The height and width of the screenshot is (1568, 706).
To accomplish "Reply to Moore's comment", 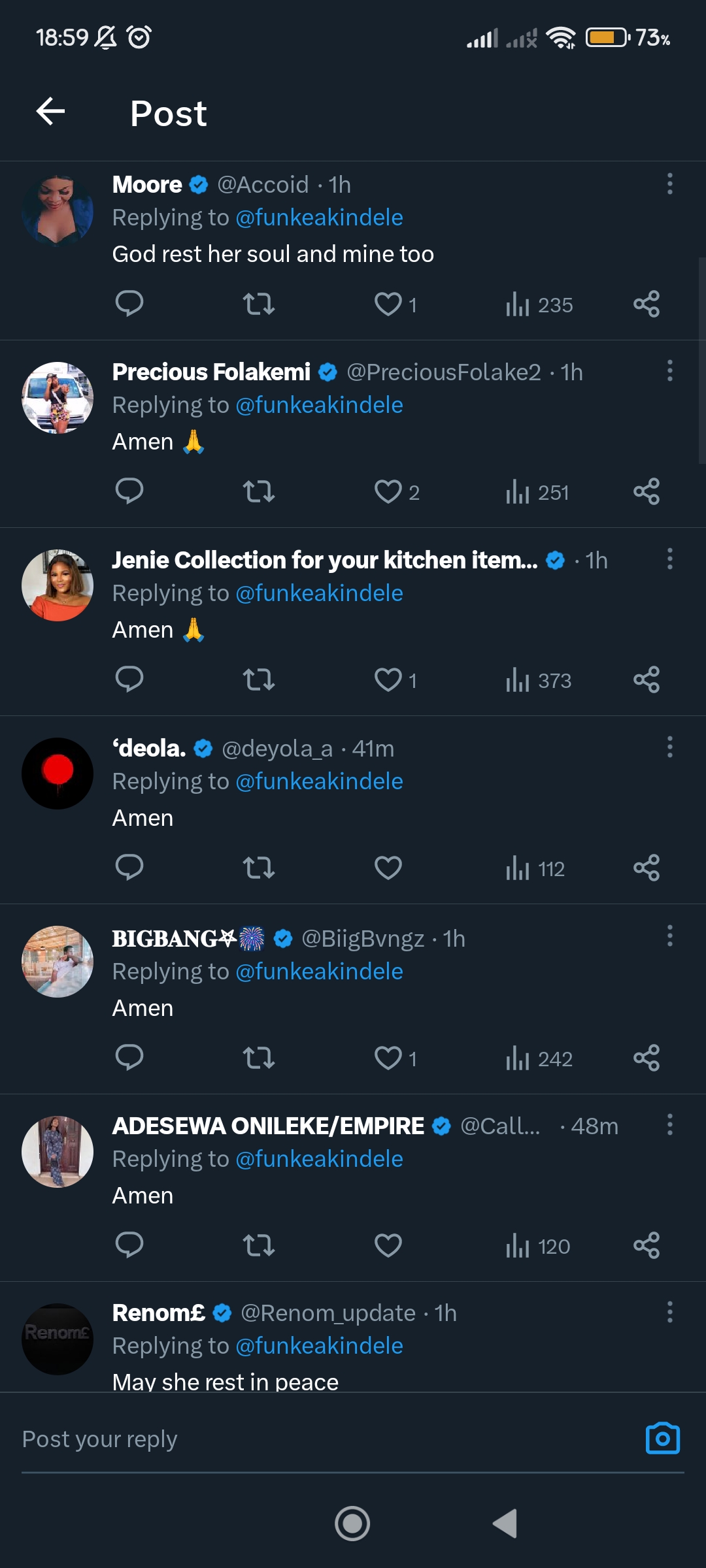I will [x=129, y=304].
